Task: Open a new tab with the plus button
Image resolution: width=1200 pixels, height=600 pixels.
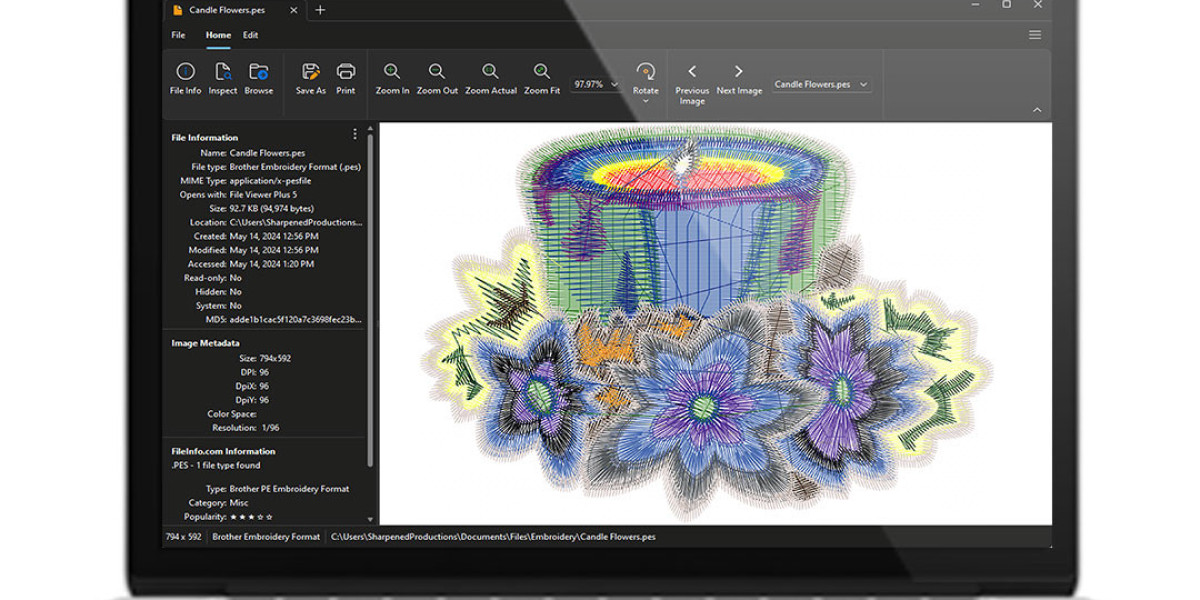Action: pyautogui.click(x=319, y=10)
